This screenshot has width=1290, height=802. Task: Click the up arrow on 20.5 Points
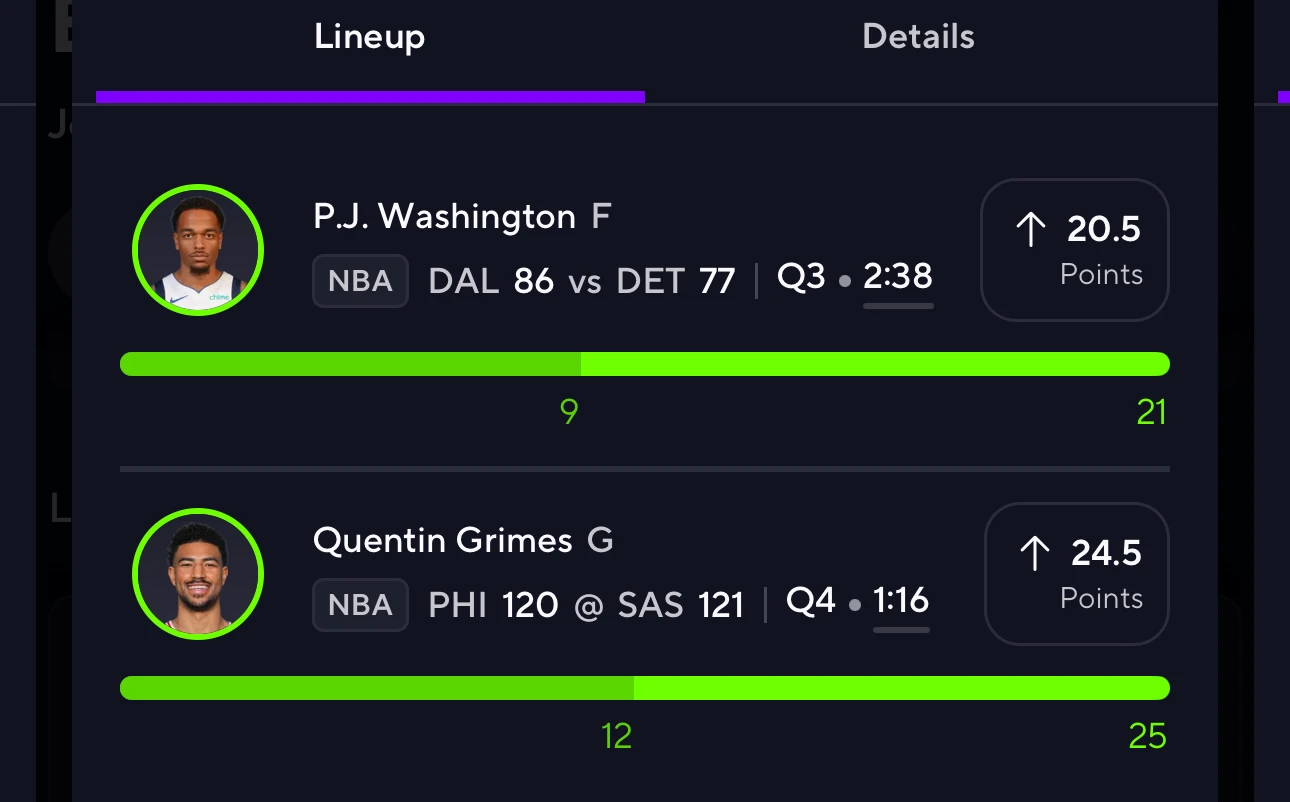[1031, 230]
